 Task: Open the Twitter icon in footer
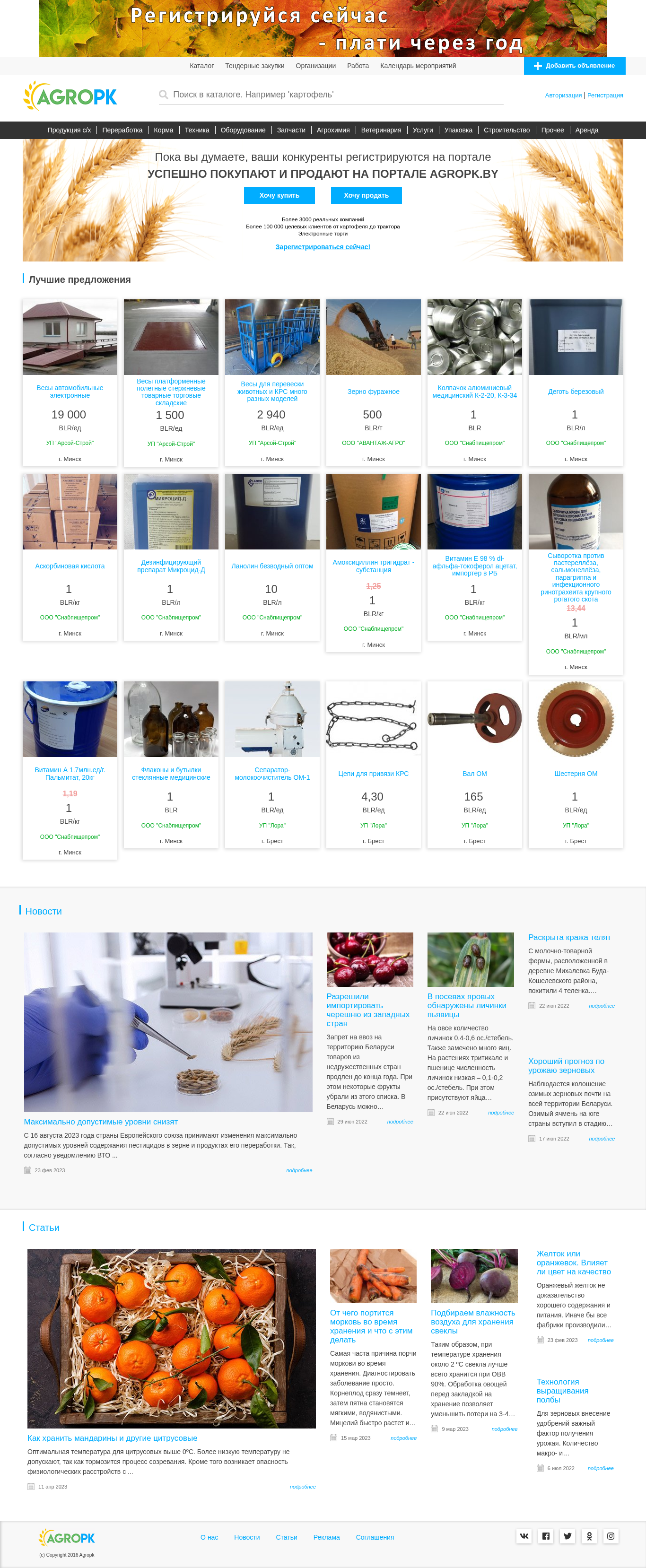click(567, 1536)
